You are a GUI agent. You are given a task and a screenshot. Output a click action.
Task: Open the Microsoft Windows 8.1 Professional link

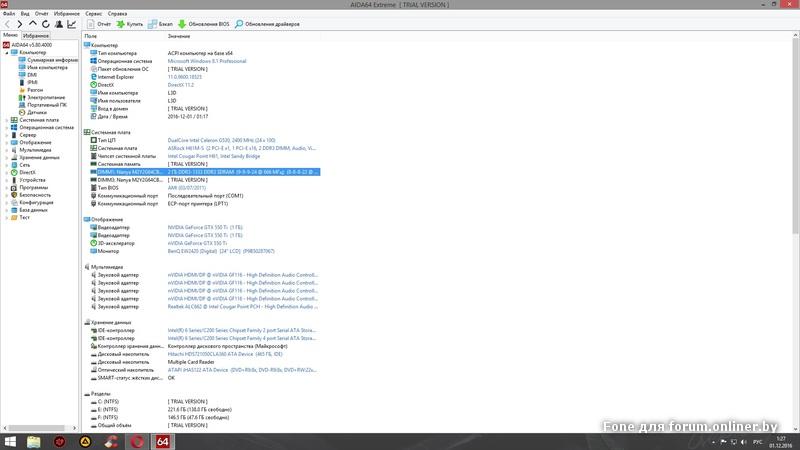tap(207, 61)
